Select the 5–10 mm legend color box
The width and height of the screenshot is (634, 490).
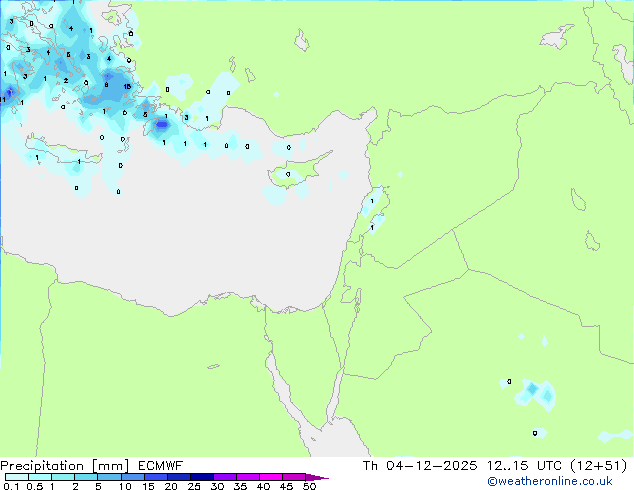[109, 477]
